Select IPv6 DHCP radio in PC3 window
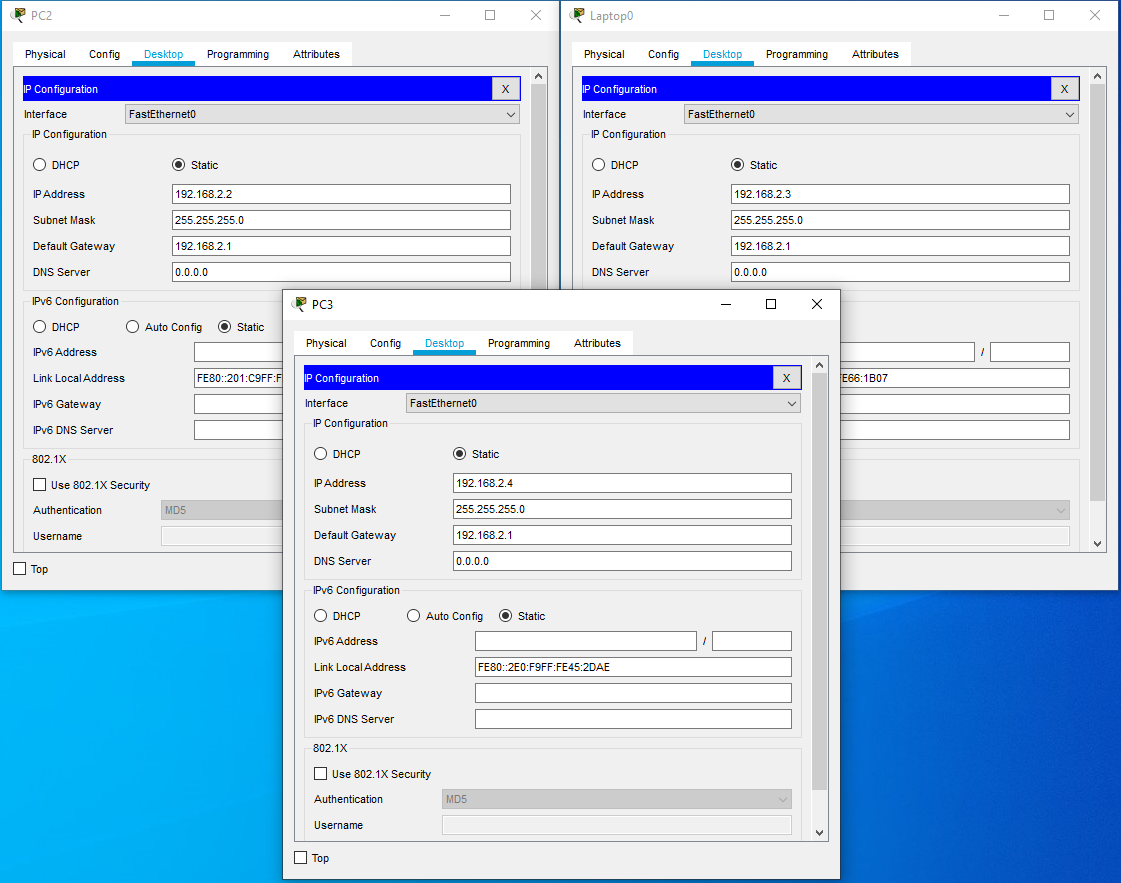 [x=320, y=616]
